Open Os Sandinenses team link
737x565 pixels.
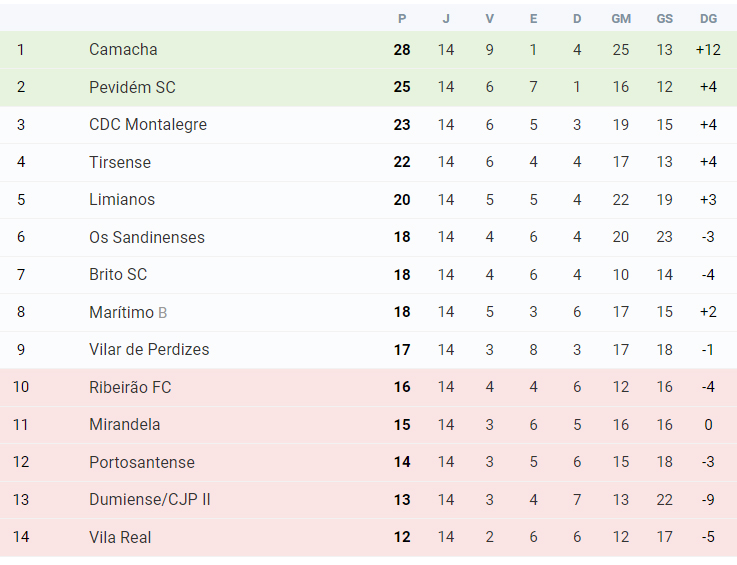coord(147,237)
